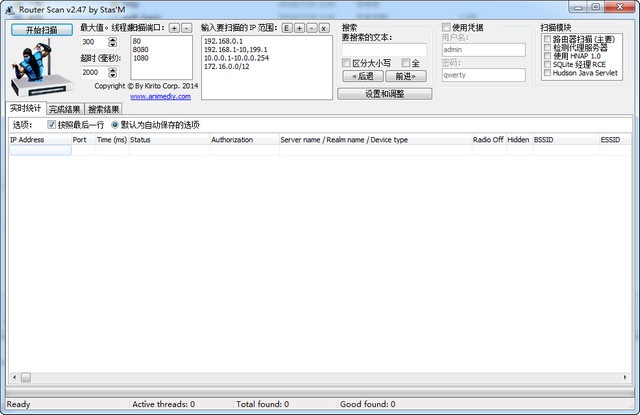Toggle the 区分大小写 case sensitive checkbox
The width and height of the screenshot is (640, 415).
[347, 63]
